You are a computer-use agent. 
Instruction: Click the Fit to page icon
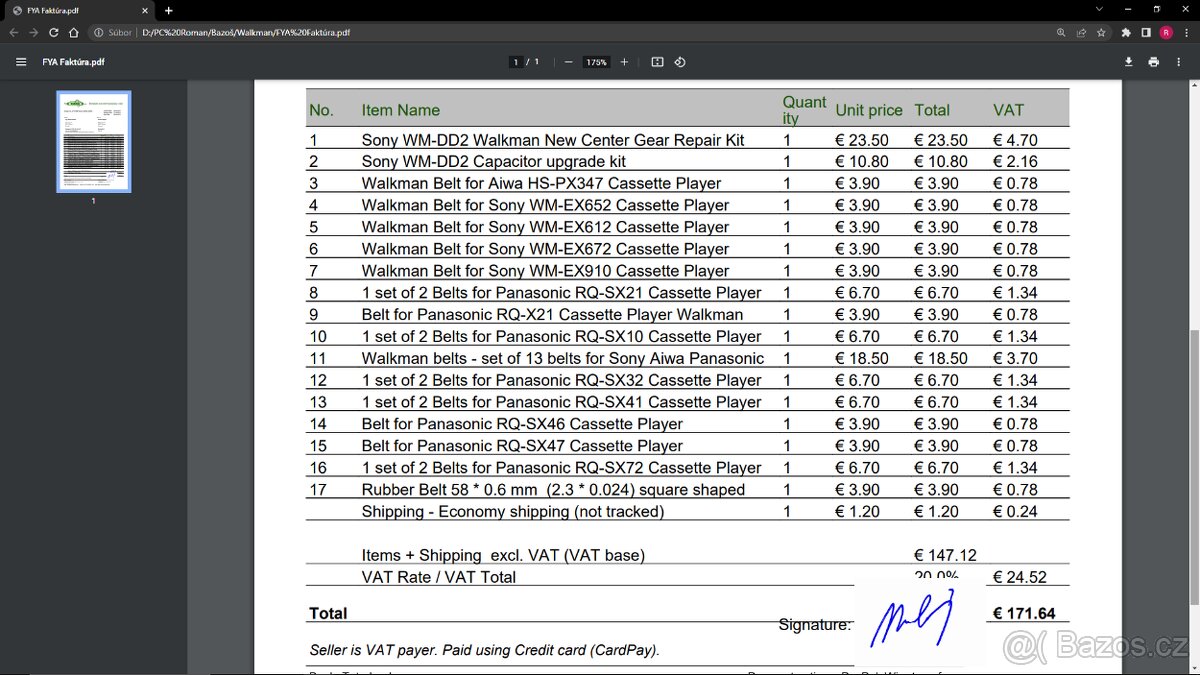click(x=657, y=62)
